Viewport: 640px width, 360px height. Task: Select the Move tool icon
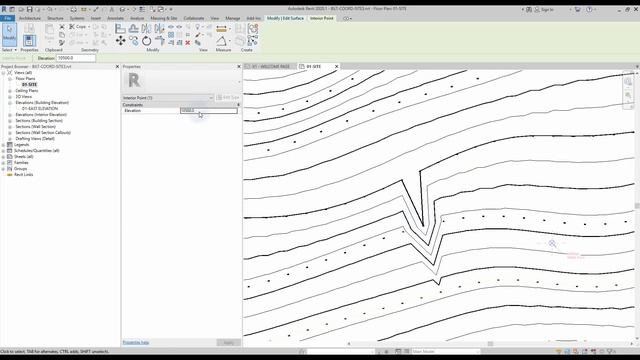click(x=120, y=40)
